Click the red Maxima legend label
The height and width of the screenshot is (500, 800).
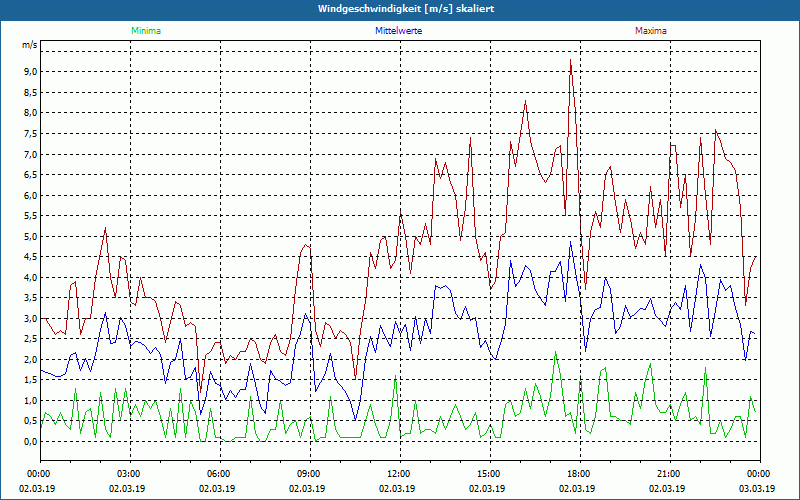click(x=651, y=31)
